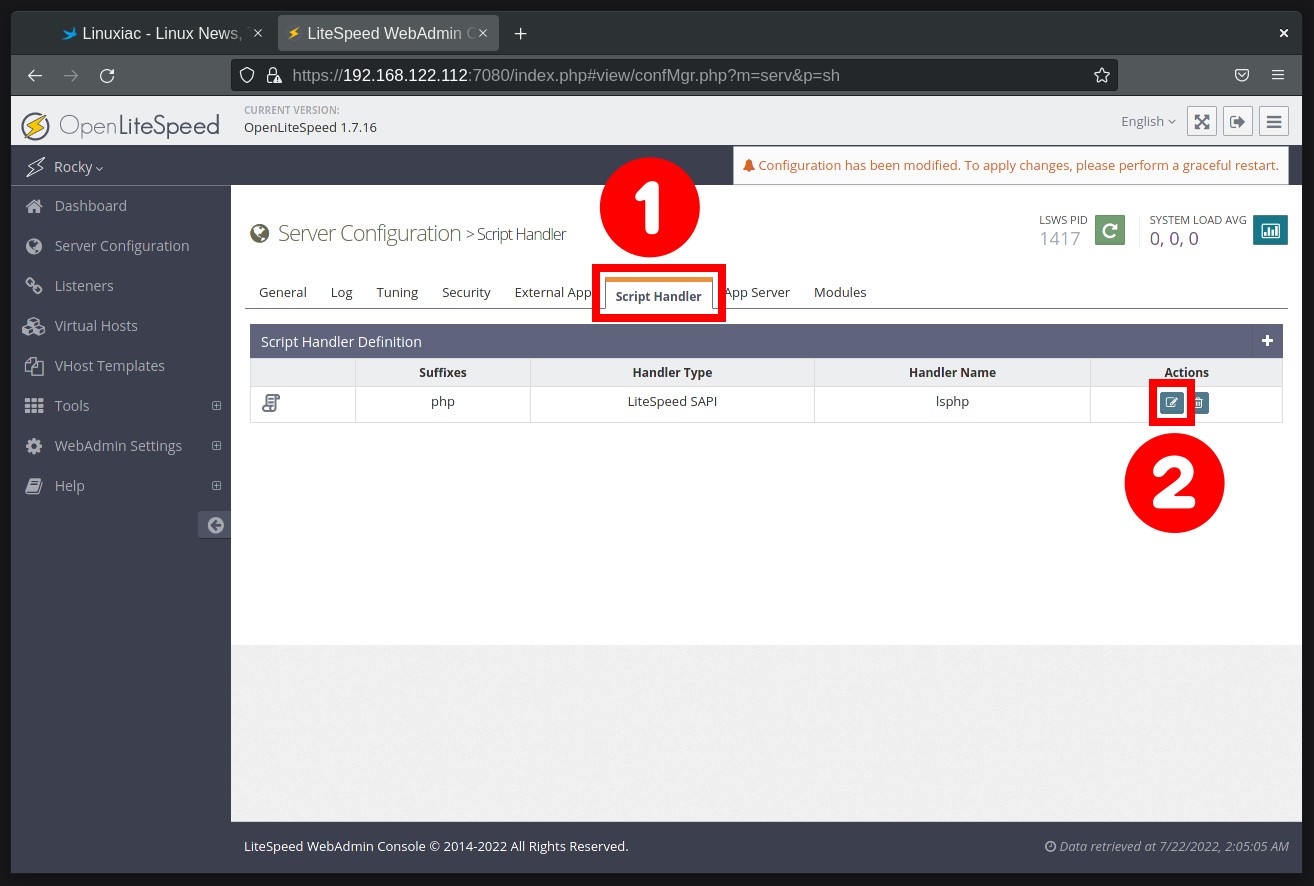Viewport: 1314px width, 886px height.
Task: Expand the Help sidebar menu
Action: click(x=216, y=486)
